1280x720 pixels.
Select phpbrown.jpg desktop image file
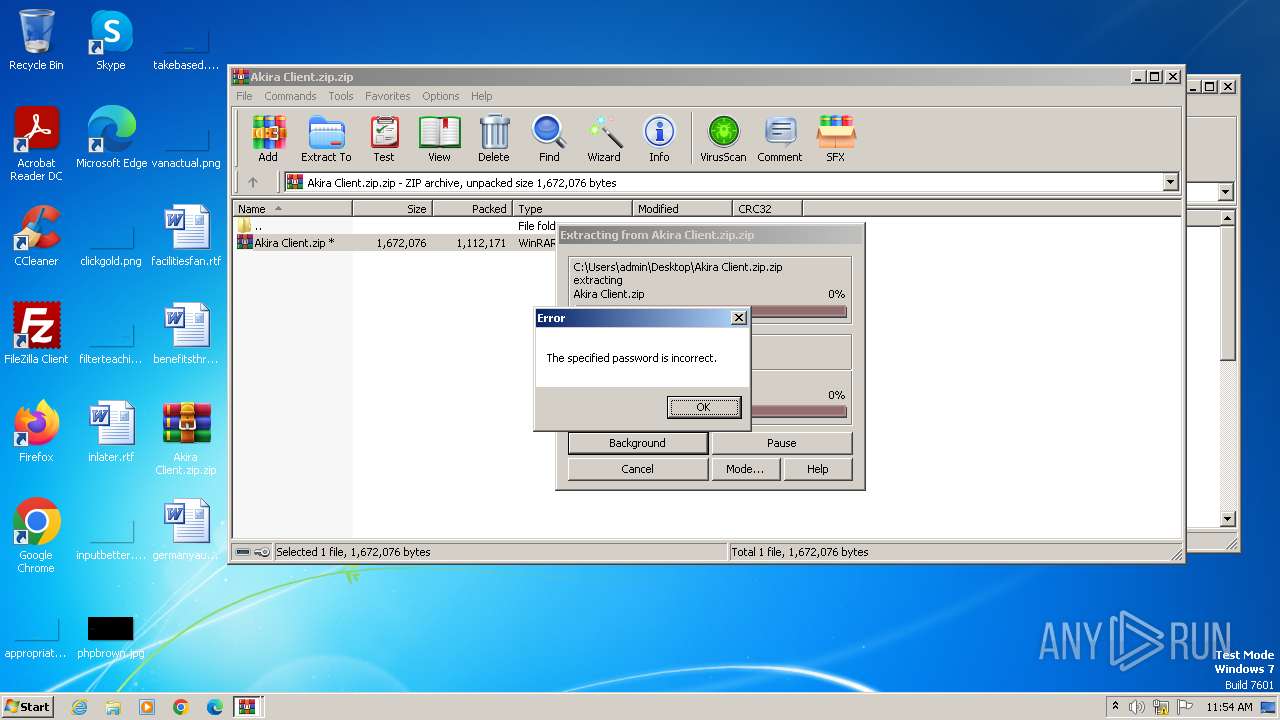click(111, 638)
